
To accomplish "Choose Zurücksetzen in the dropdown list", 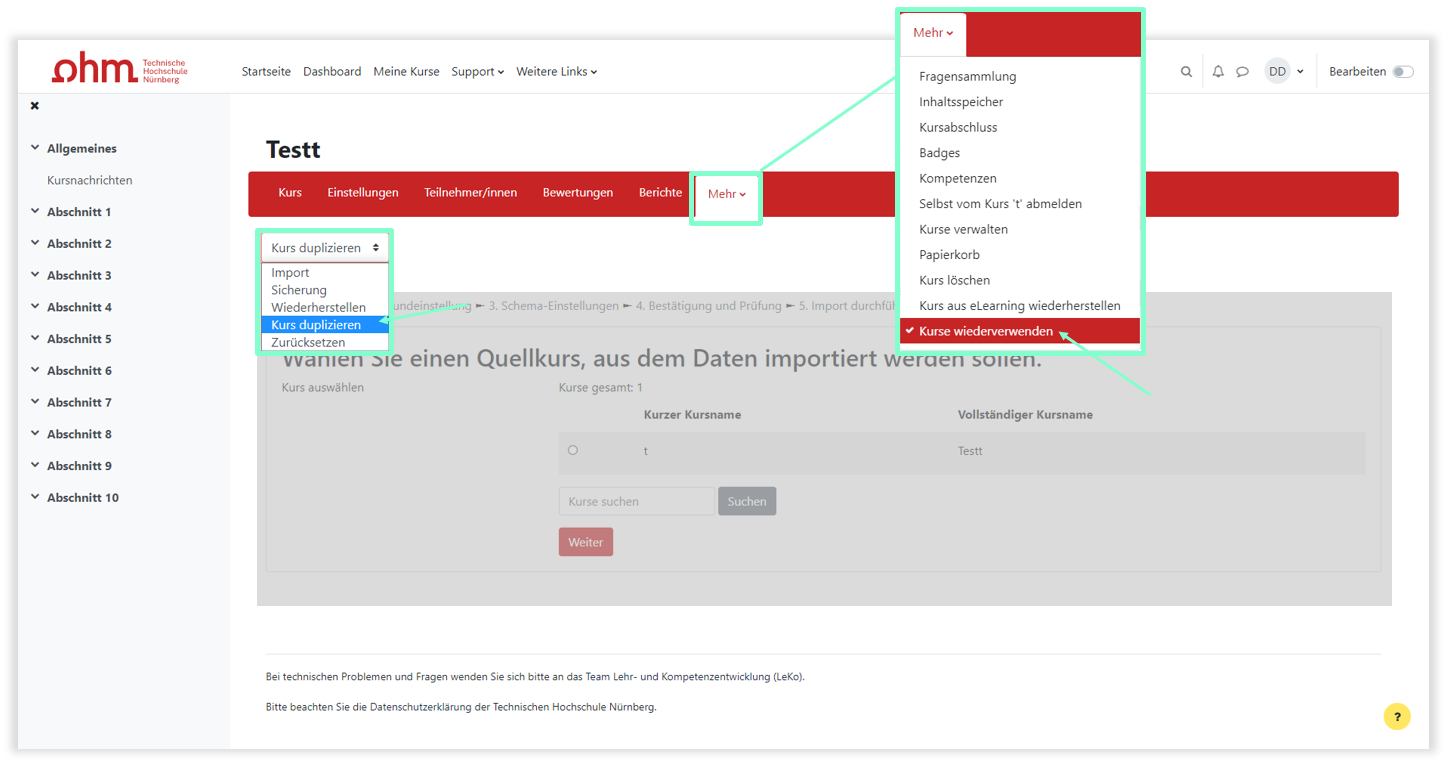I will coord(308,342).
